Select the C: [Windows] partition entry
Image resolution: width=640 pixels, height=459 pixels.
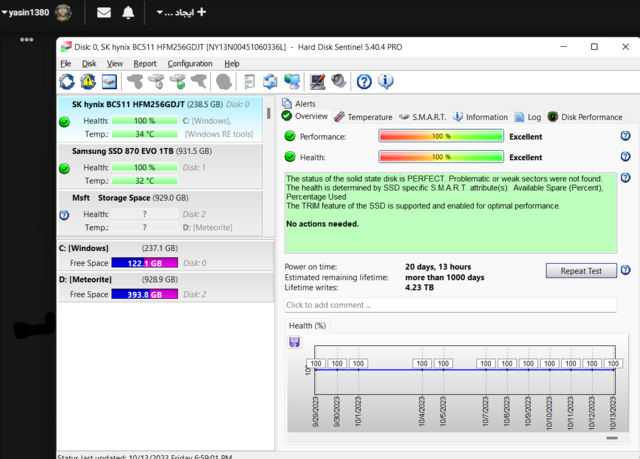165,256
